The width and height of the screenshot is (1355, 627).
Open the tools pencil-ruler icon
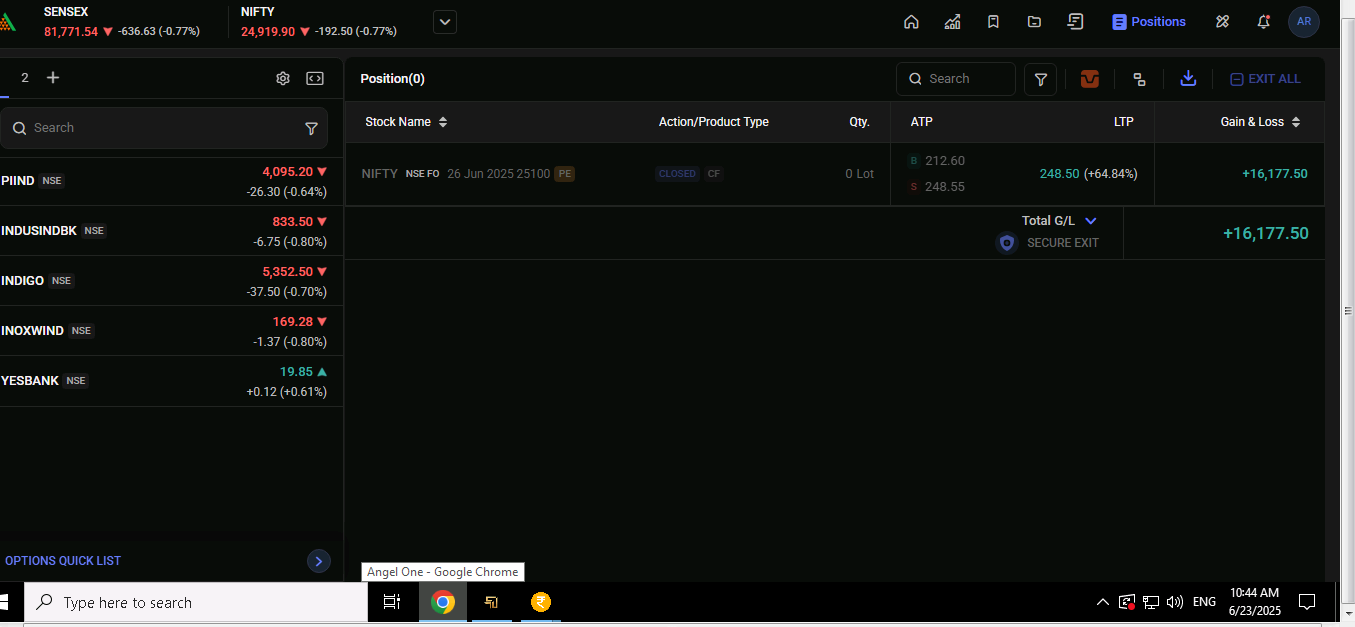click(1222, 22)
